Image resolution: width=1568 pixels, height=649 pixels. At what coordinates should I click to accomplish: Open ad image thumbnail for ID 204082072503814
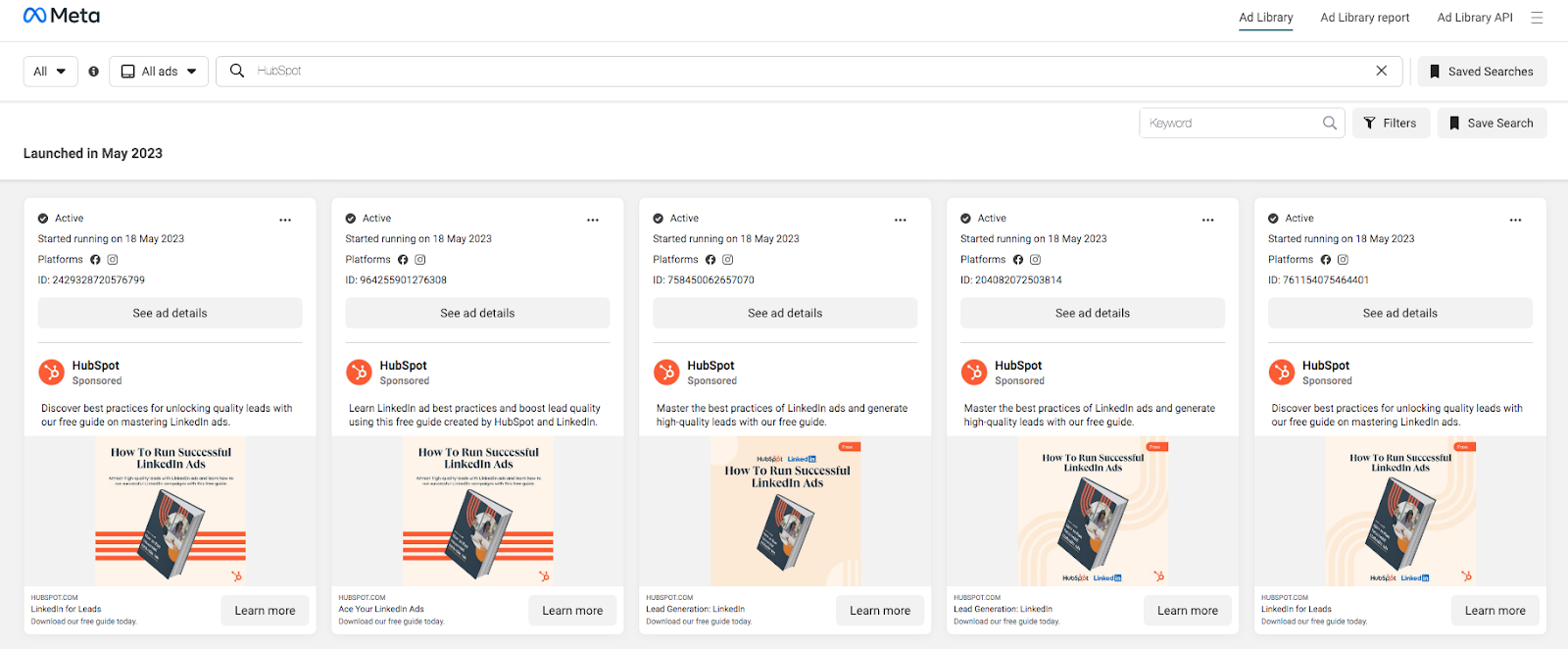point(1093,511)
